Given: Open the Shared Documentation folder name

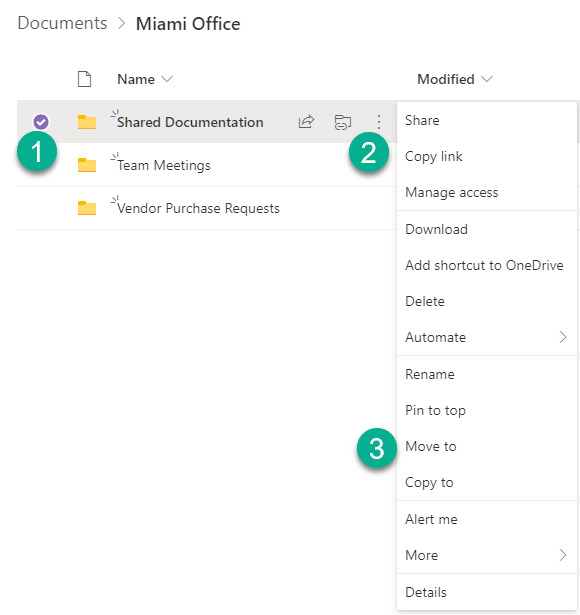Looking at the screenshot, I should tap(190, 122).
